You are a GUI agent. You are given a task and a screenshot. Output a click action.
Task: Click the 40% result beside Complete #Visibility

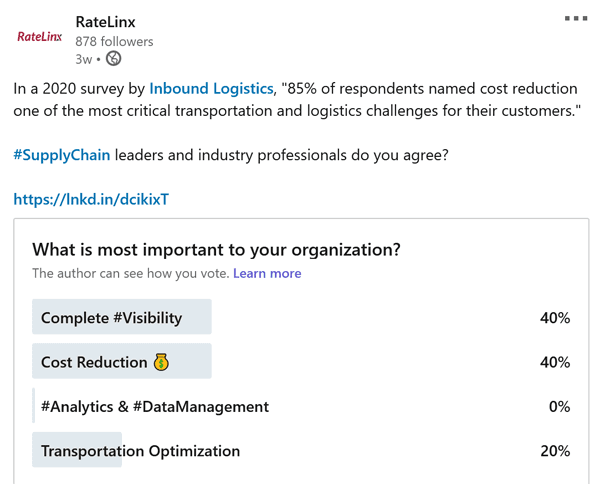pos(554,318)
